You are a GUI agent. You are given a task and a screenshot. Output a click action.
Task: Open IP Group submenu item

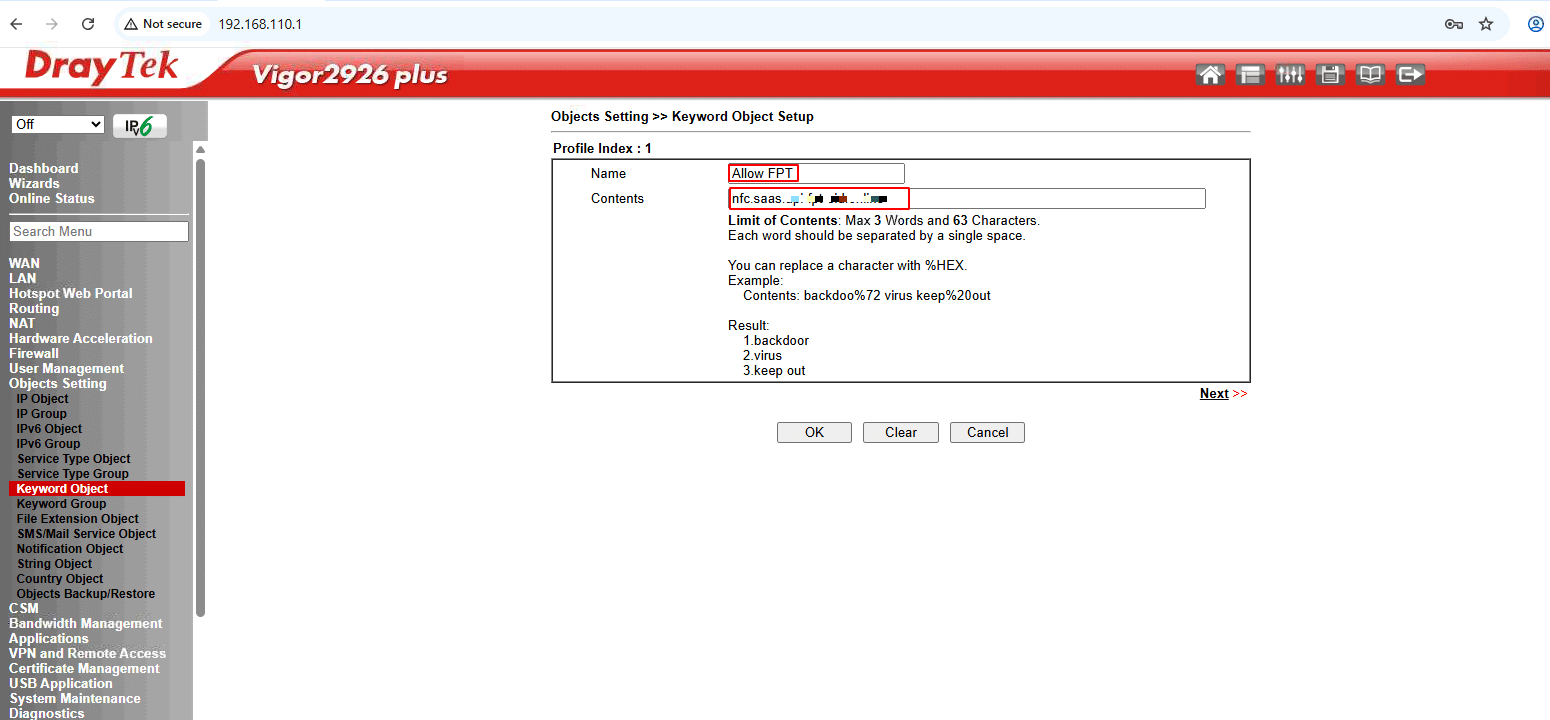42,413
